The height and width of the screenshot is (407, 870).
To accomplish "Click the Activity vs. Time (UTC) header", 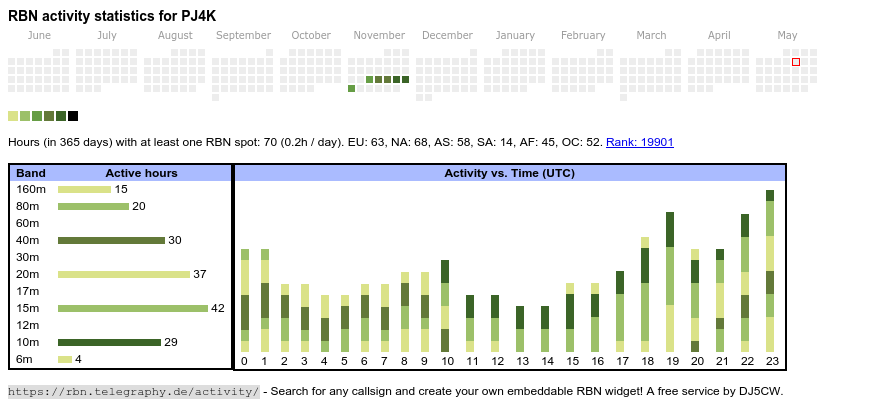I will coord(509,173).
